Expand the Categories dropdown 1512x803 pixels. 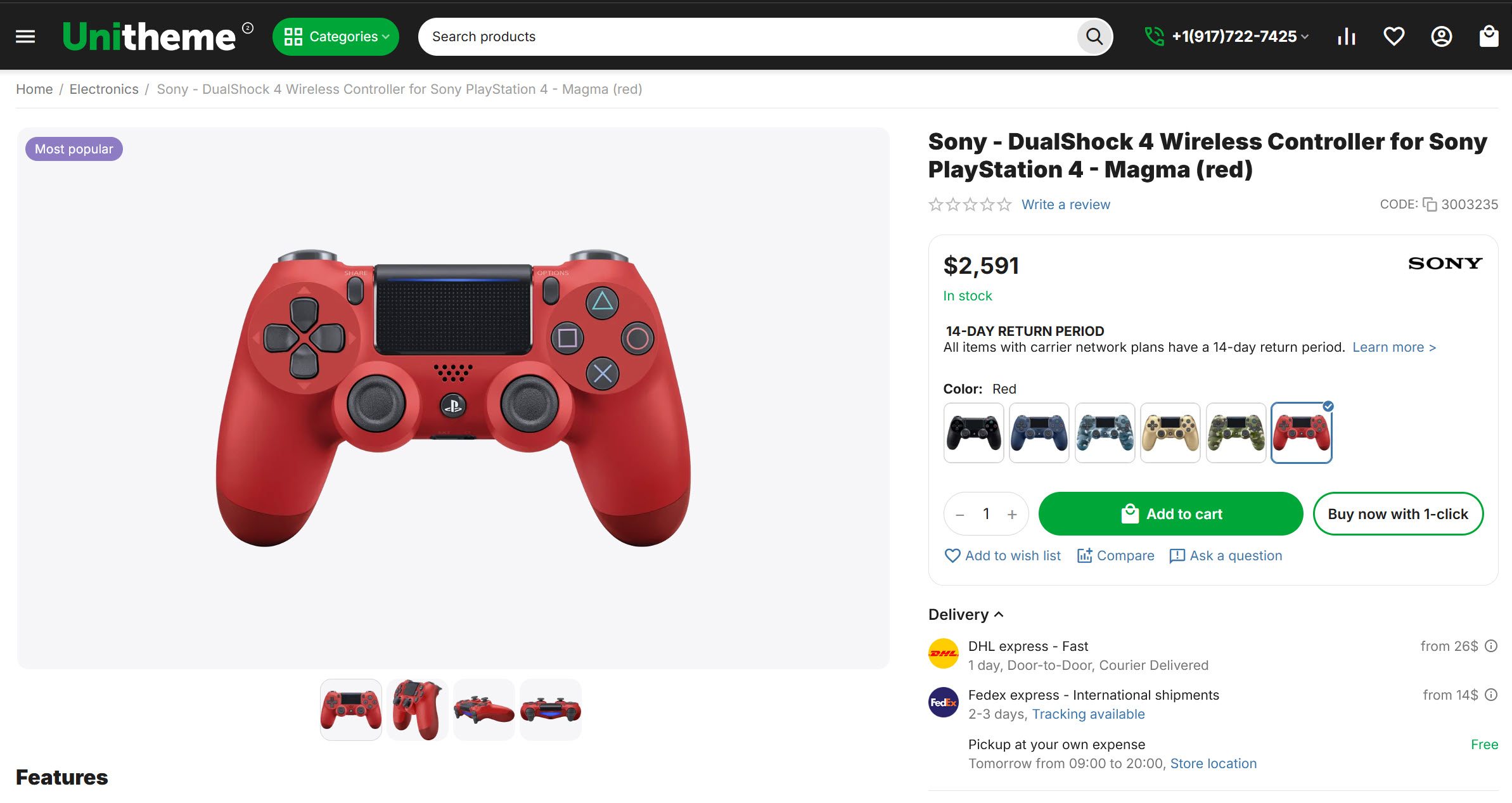point(336,37)
